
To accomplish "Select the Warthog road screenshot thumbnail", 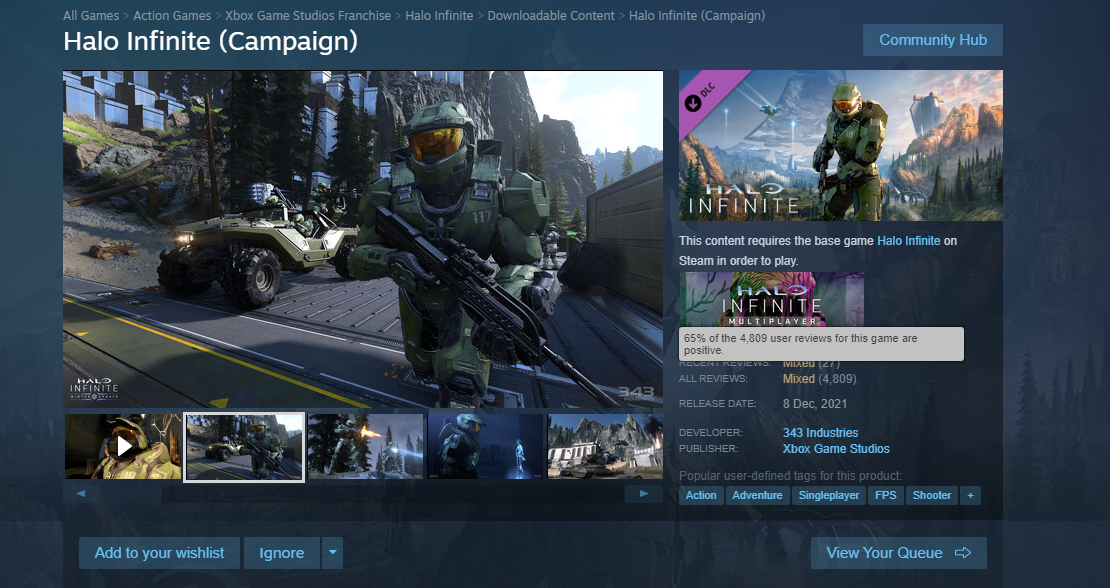I will pyautogui.click(x=244, y=447).
